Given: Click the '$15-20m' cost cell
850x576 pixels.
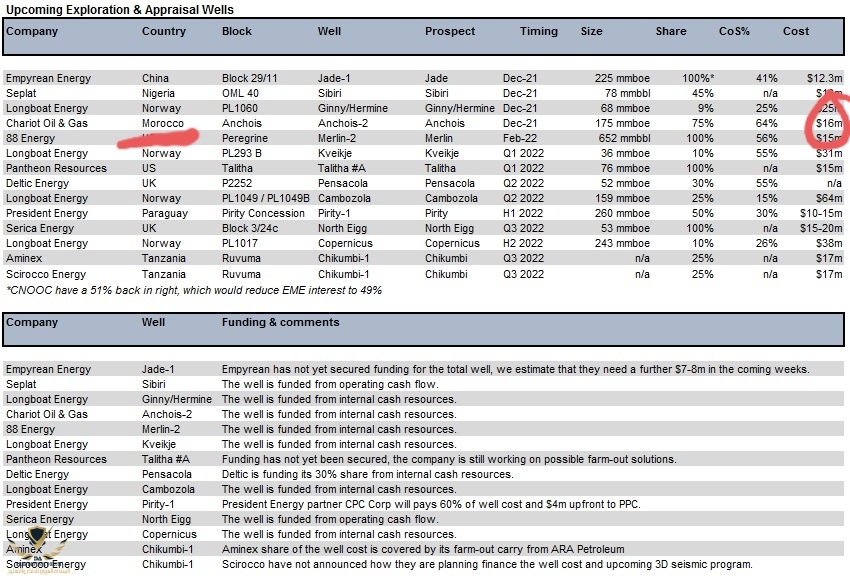Looking at the screenshot, I should (x=821, y=229).
